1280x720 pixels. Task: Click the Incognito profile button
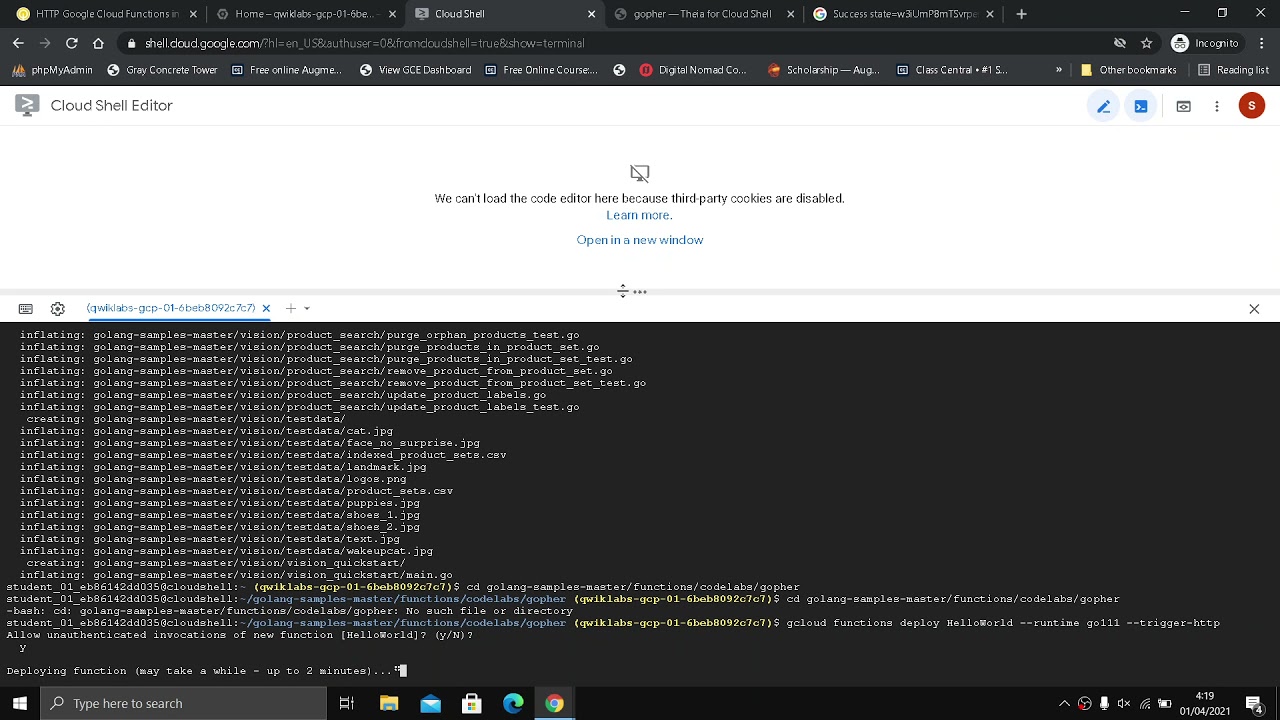click(x=1206, y=43)
